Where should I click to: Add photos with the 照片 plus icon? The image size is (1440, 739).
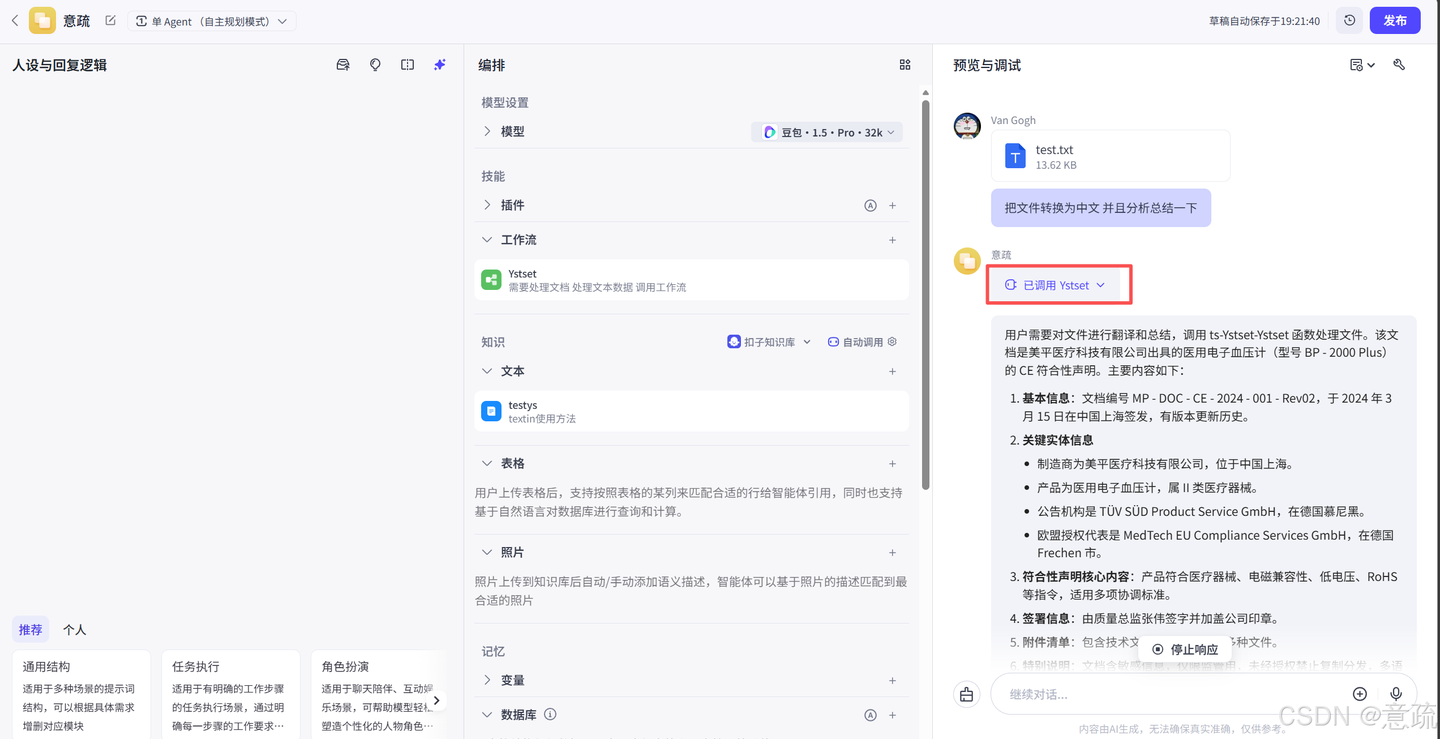893,552
